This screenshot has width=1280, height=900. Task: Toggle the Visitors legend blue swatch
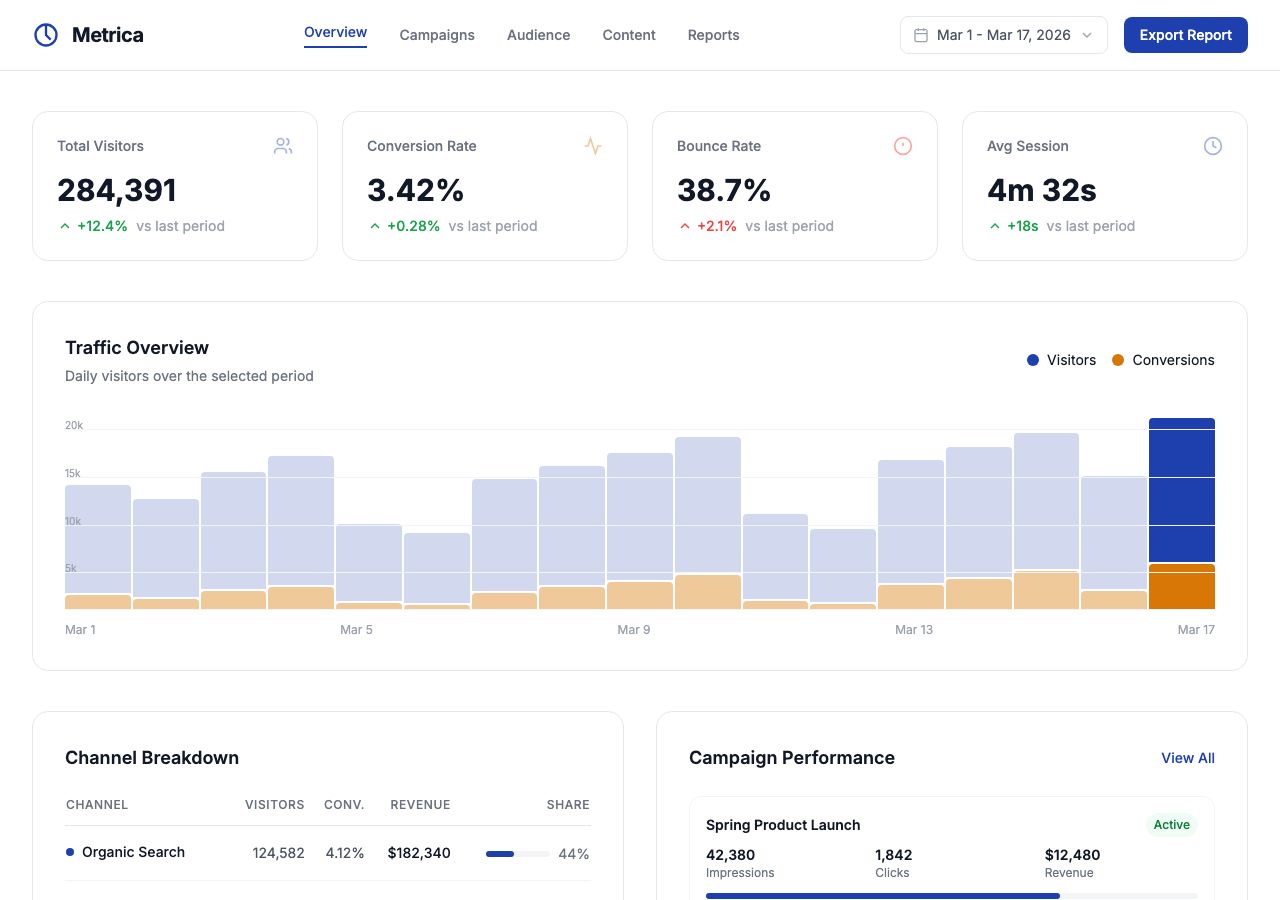coord(1033,360)
